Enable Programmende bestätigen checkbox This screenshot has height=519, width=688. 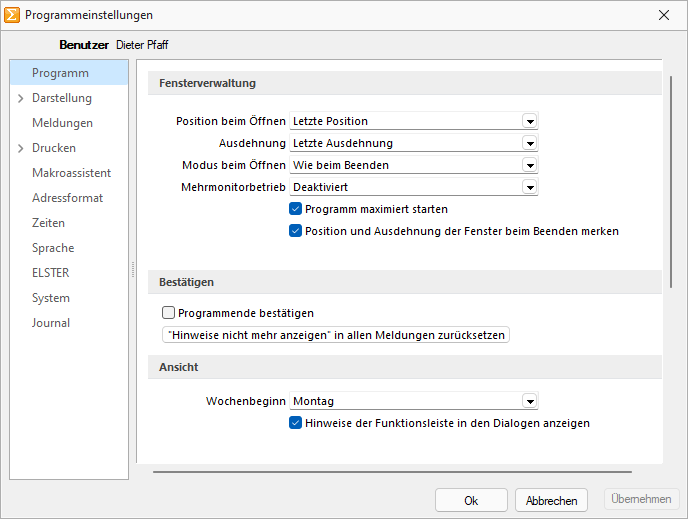(168, 313)
